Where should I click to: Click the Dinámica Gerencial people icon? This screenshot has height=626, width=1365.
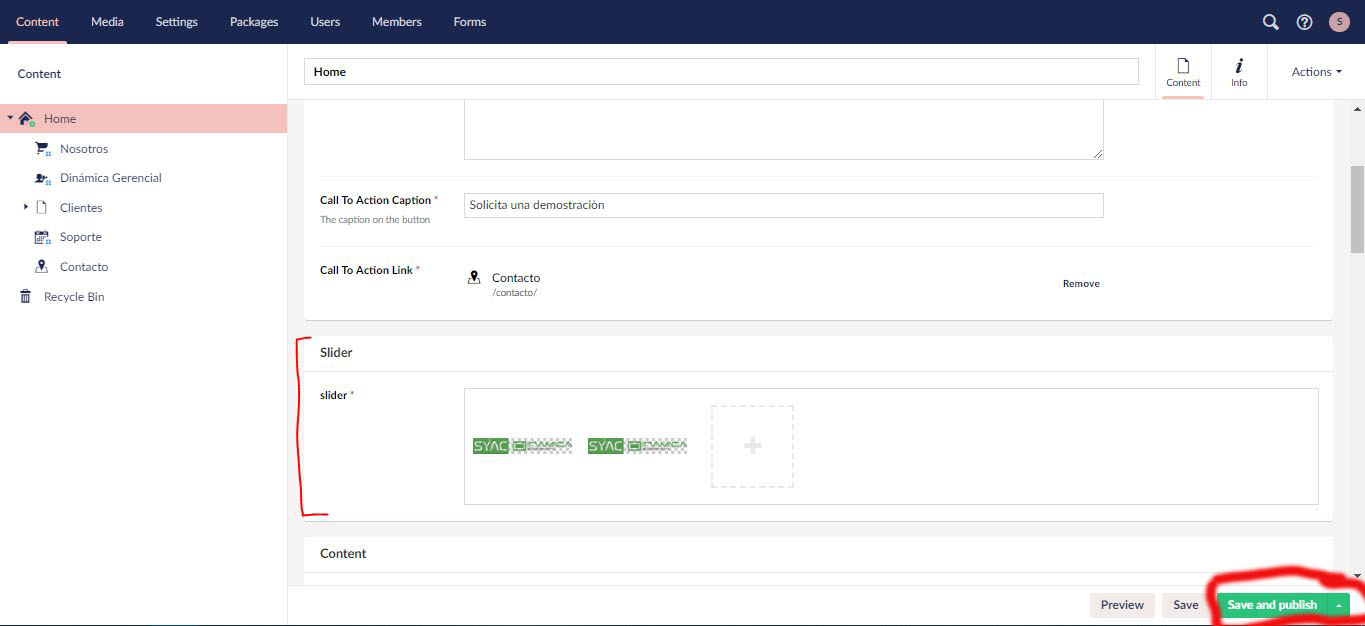pyautogui.click(x=42, y=178)
